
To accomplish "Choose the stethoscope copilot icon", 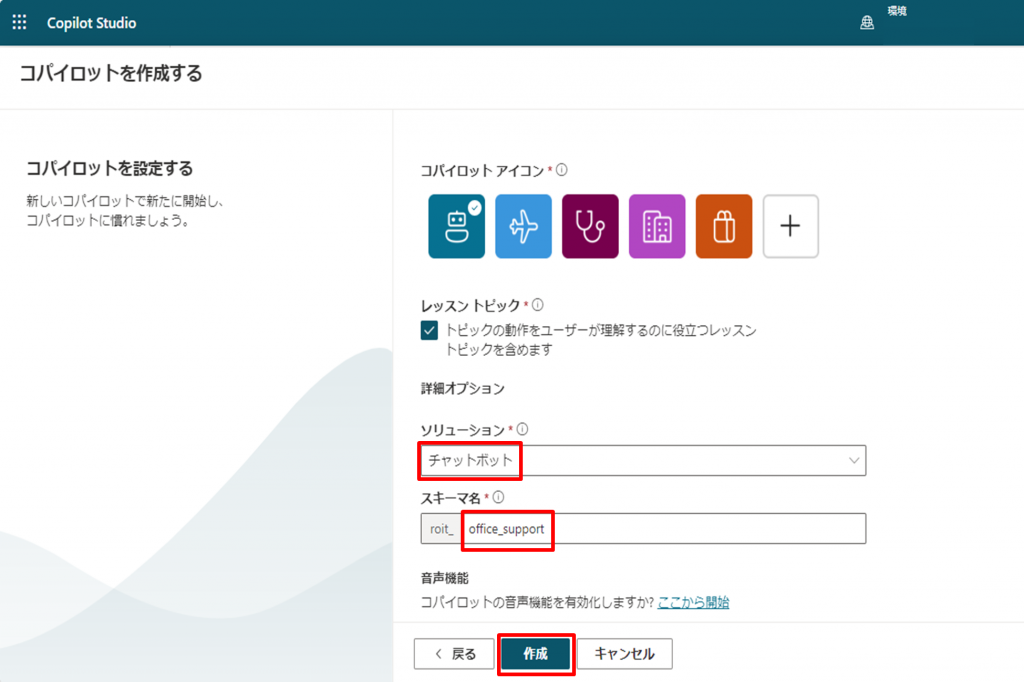I will coord(590,226).
